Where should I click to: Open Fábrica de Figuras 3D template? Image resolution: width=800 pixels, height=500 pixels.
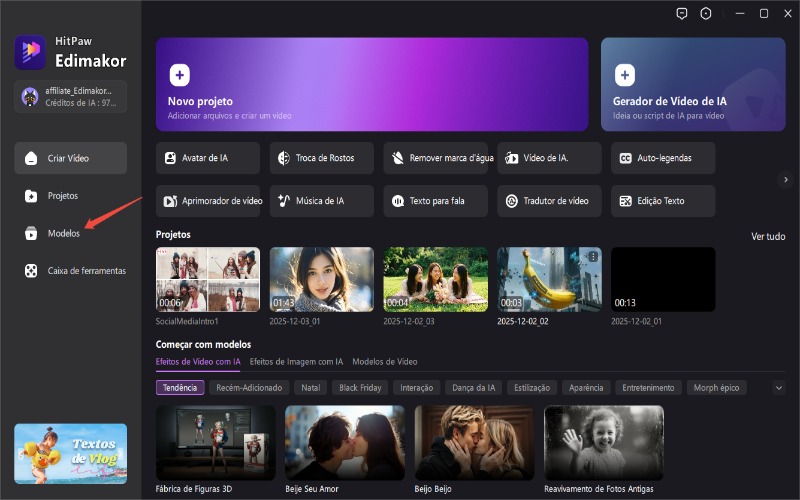216,443
